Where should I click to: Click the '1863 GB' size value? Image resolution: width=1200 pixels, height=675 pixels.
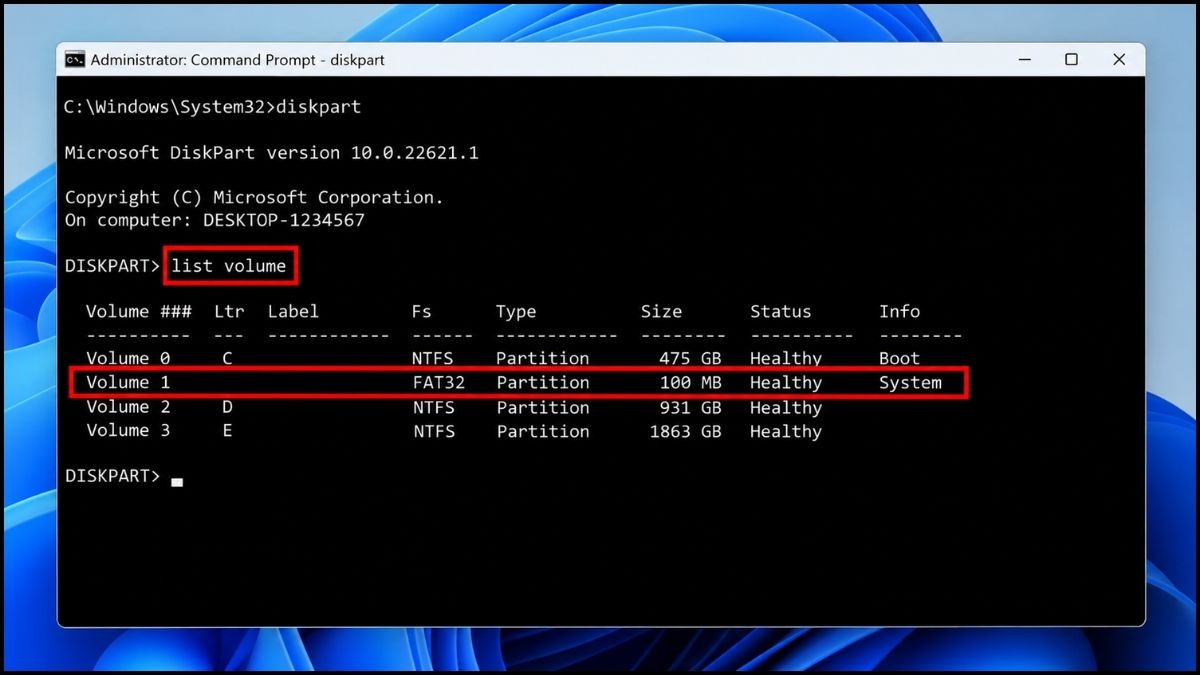point(685,431)
